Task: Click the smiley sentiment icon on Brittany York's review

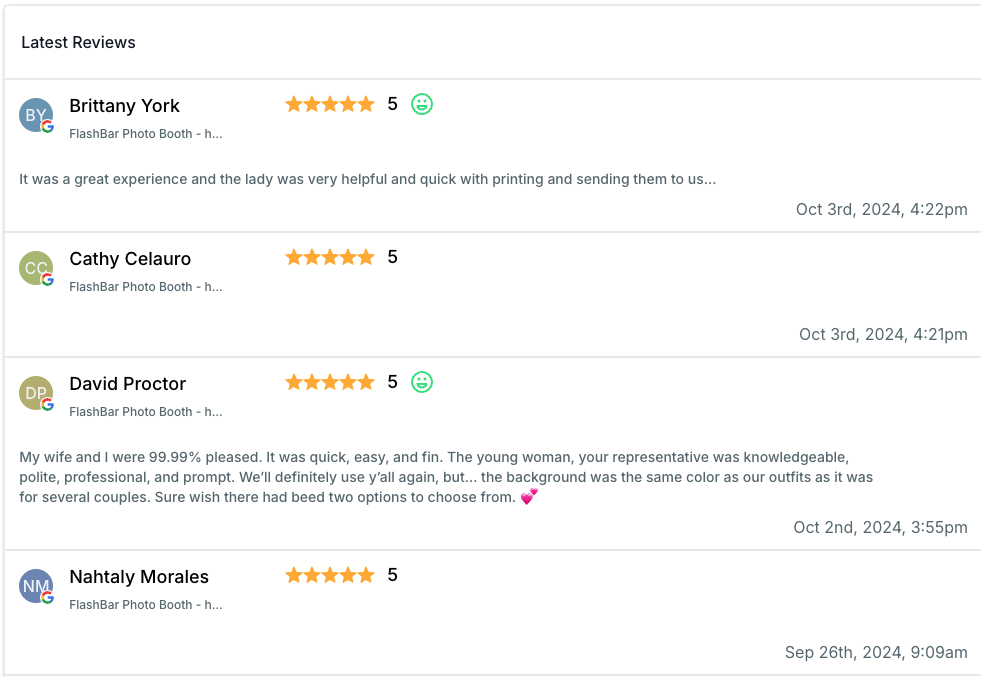Action: 422,104
